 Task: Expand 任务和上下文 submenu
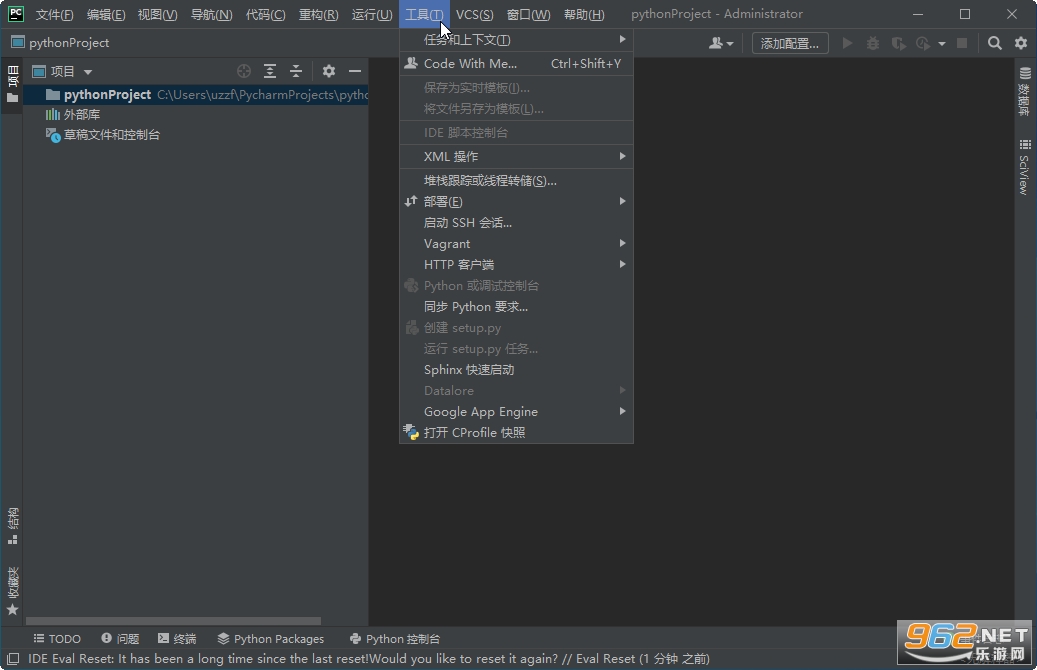tap(517, 40)
